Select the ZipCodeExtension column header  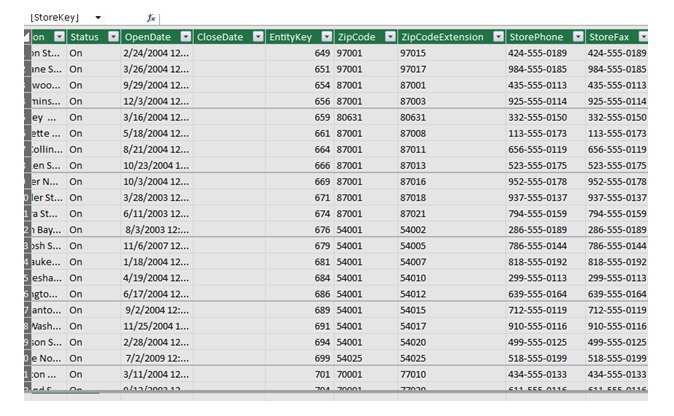coord(452,37)
